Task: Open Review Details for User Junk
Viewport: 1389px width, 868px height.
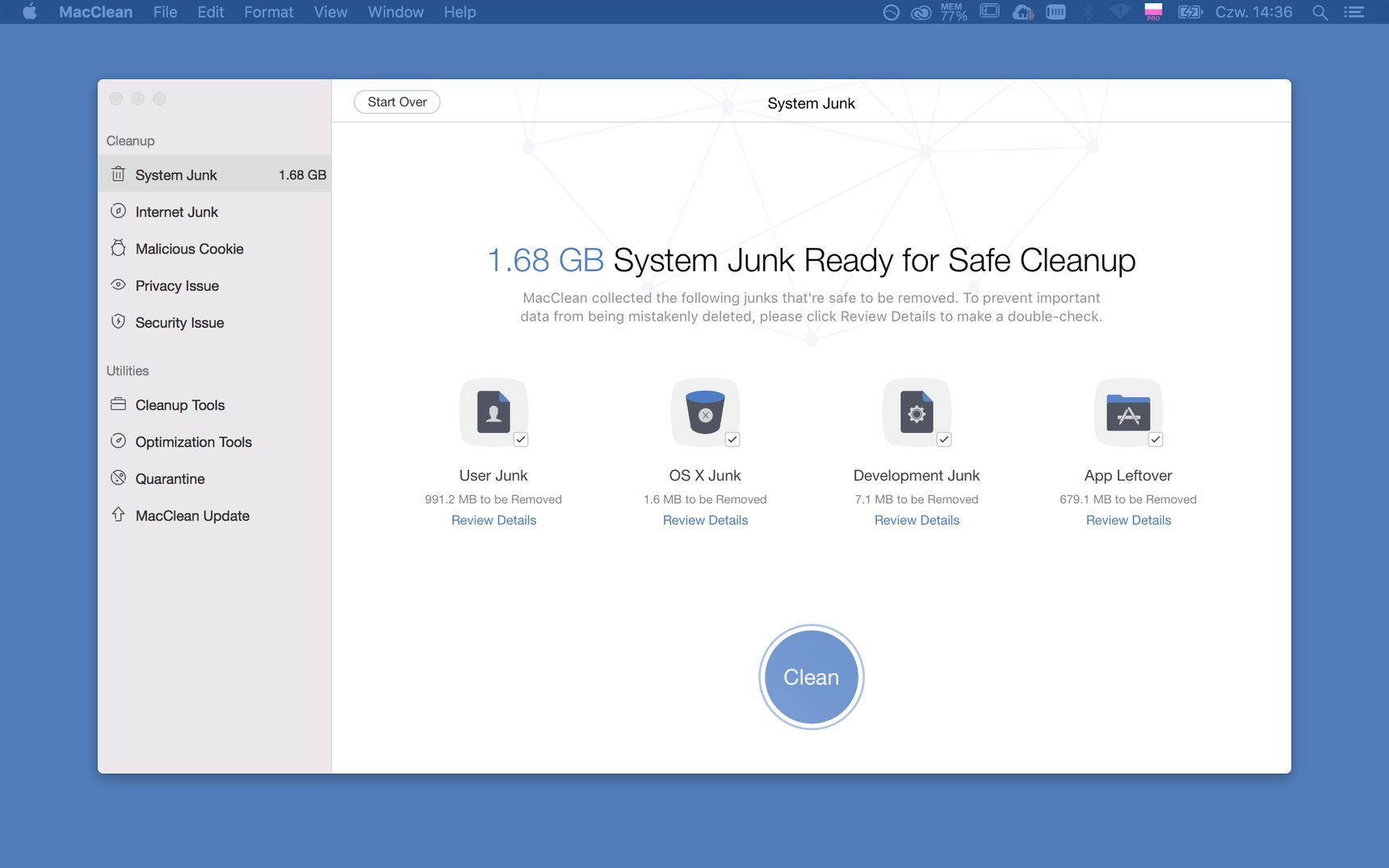Action: pyautogui.click(x=493, y=520)
